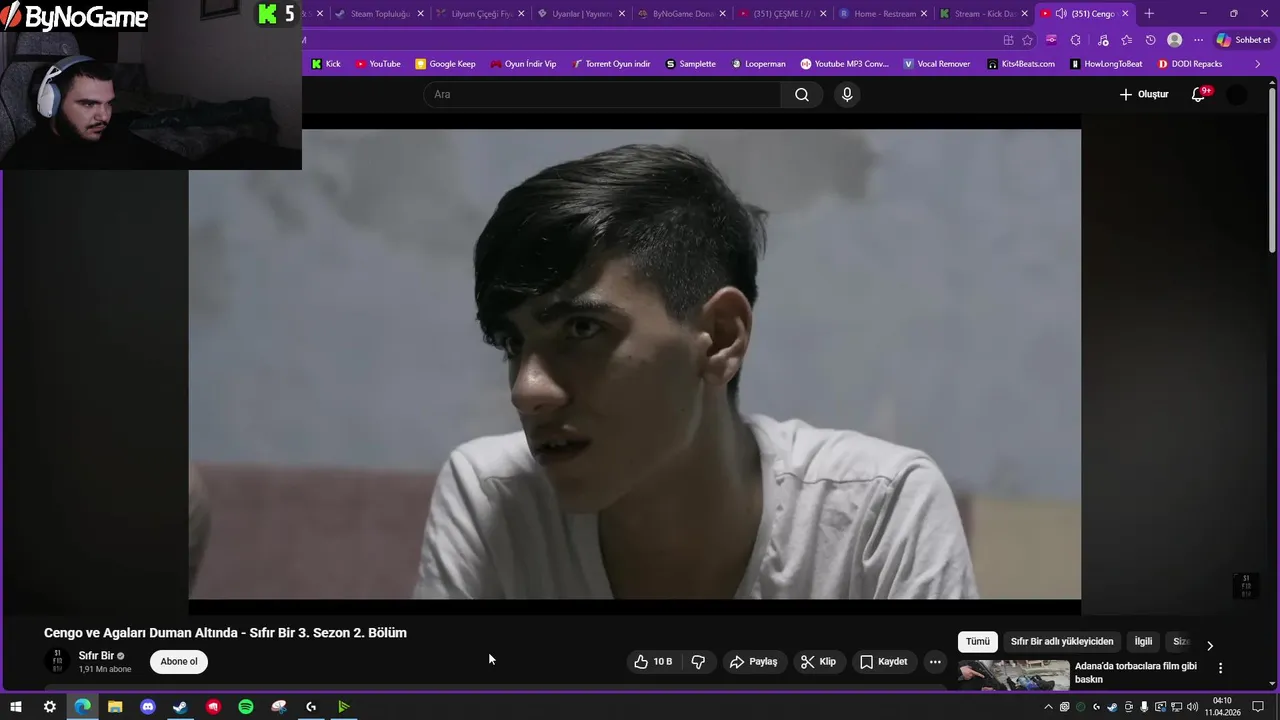
Task: Open the Kits4Beats.com bookmark
Action: point(1021,64)
